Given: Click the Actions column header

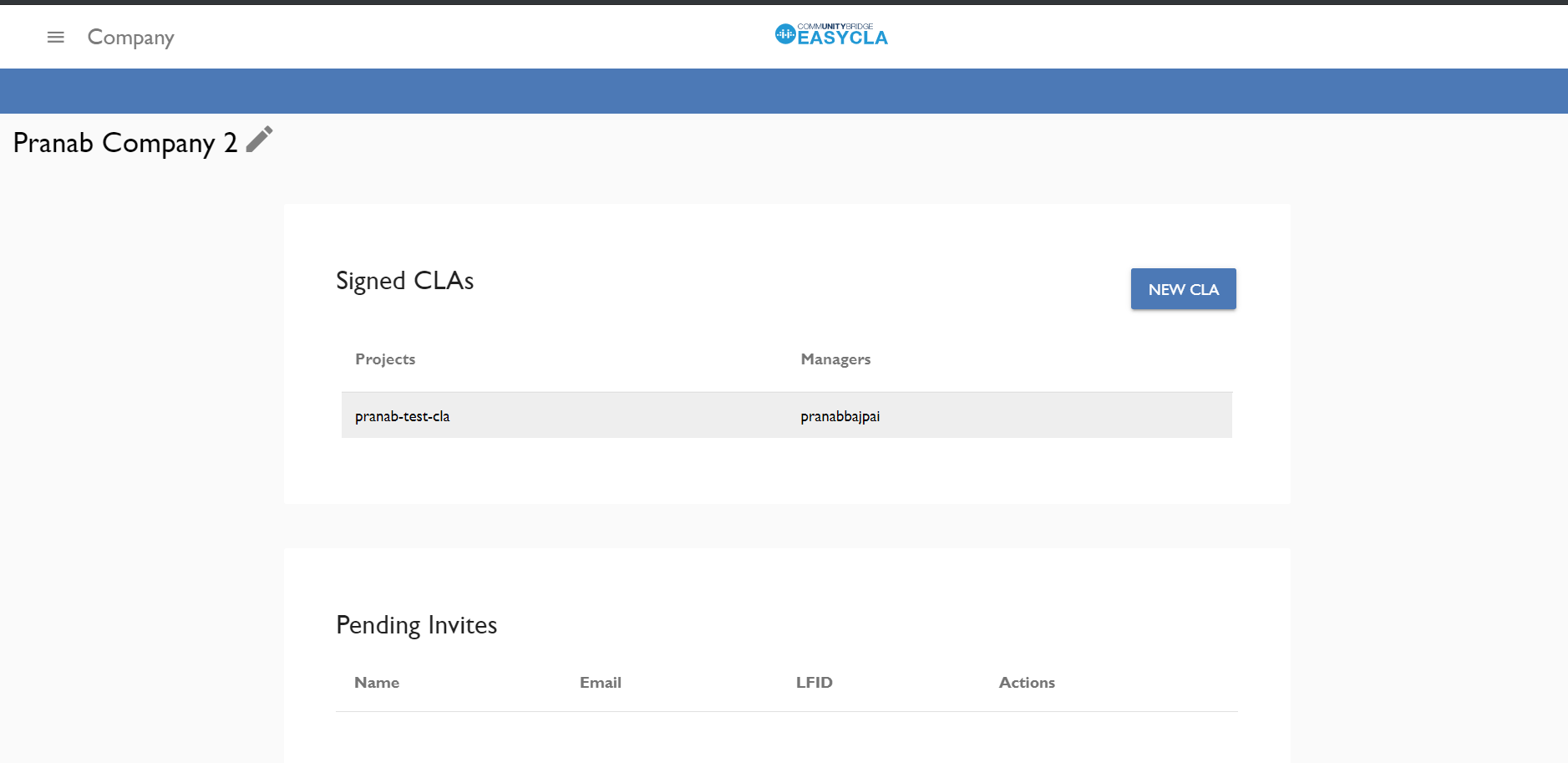Looking at the screenshot, I should (1027, 683).
